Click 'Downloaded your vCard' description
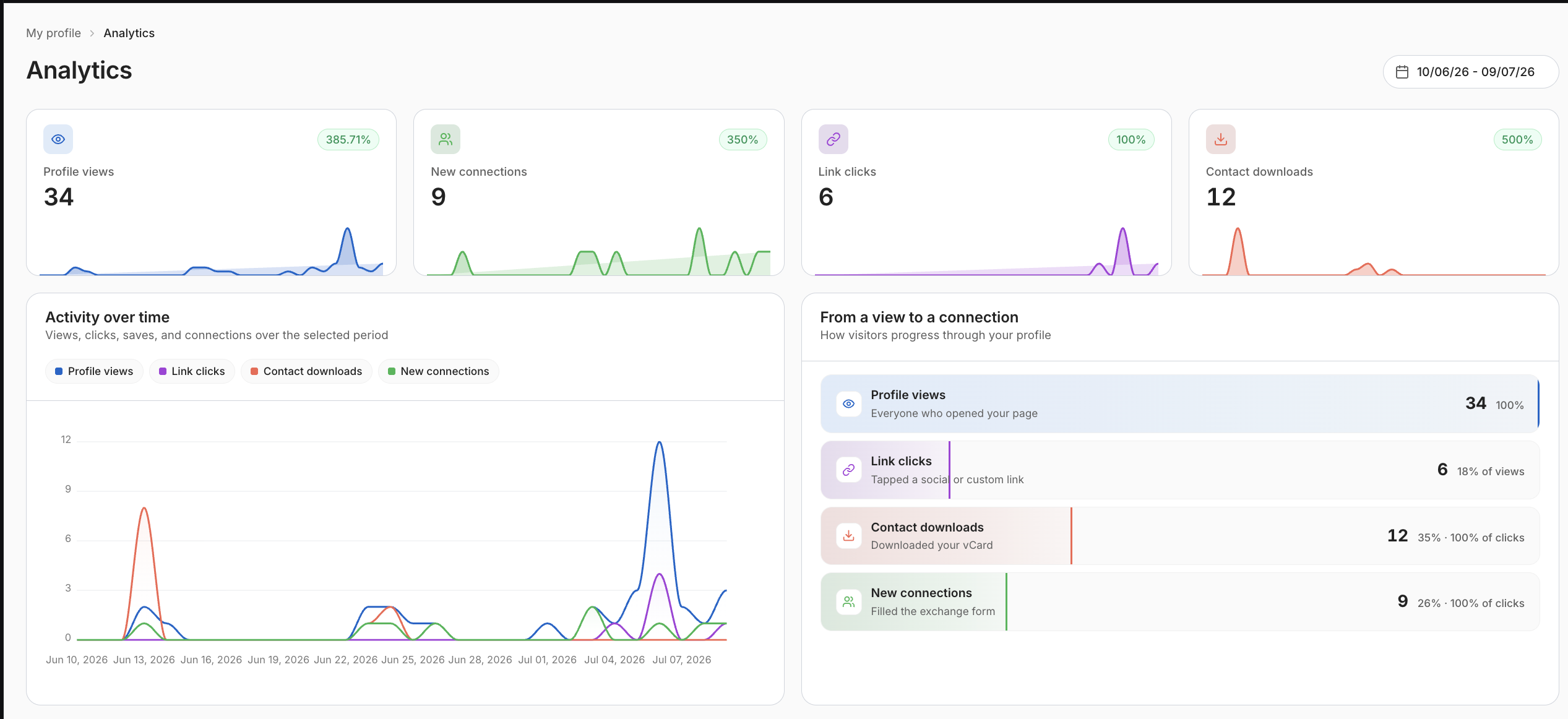This screenshot has height=719, width=1568. coord(932,545)
